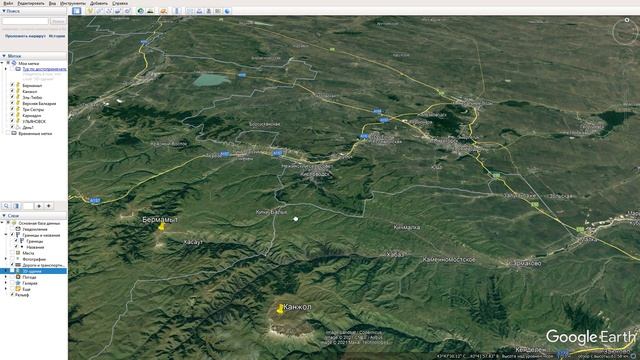Screen dimensions: 640x360
Task: Open the Вид menu
Action: click(x=52, y=3)
